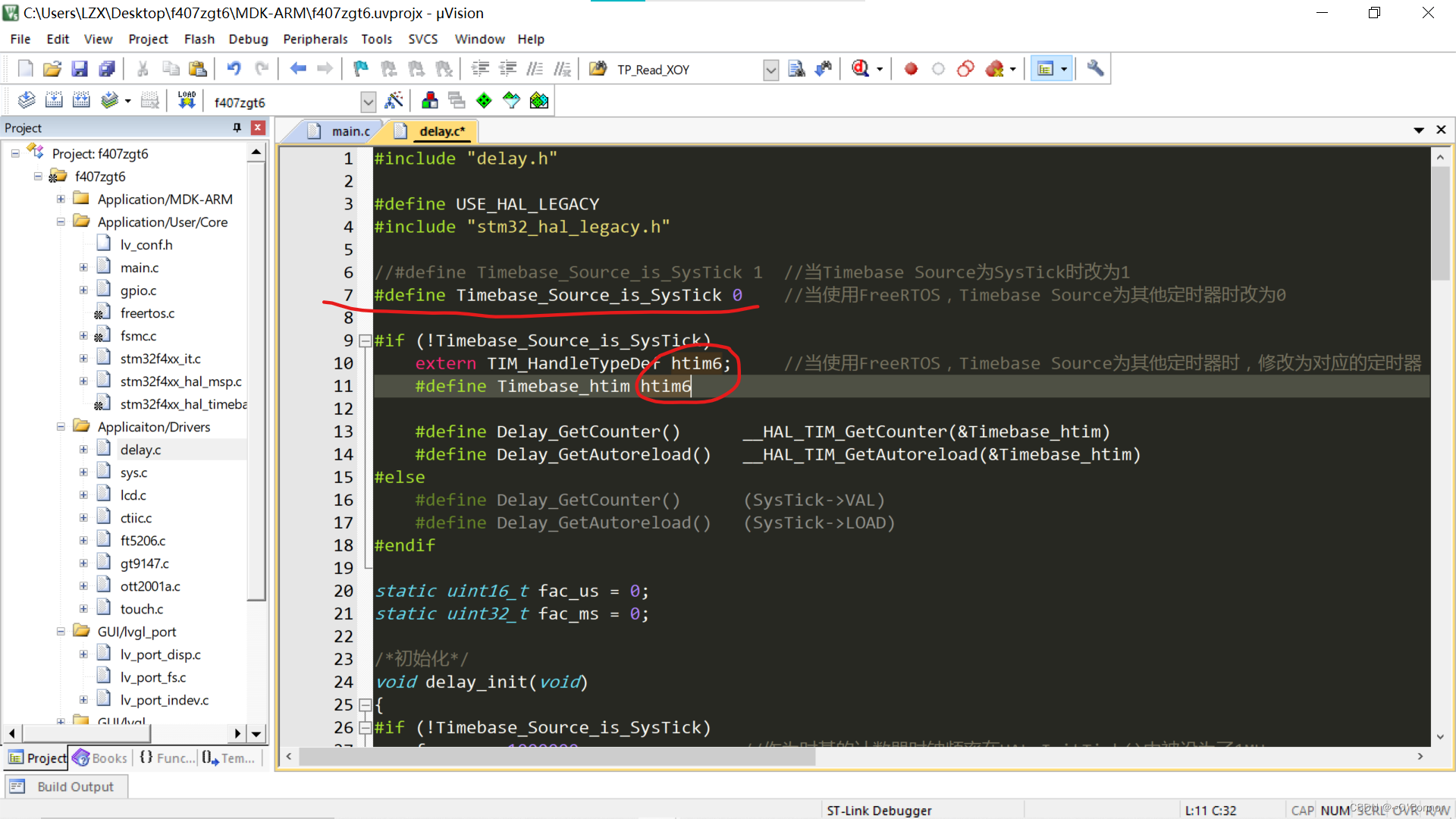
Task: Open the Books panel button
Action: click(x=99, y=758)
